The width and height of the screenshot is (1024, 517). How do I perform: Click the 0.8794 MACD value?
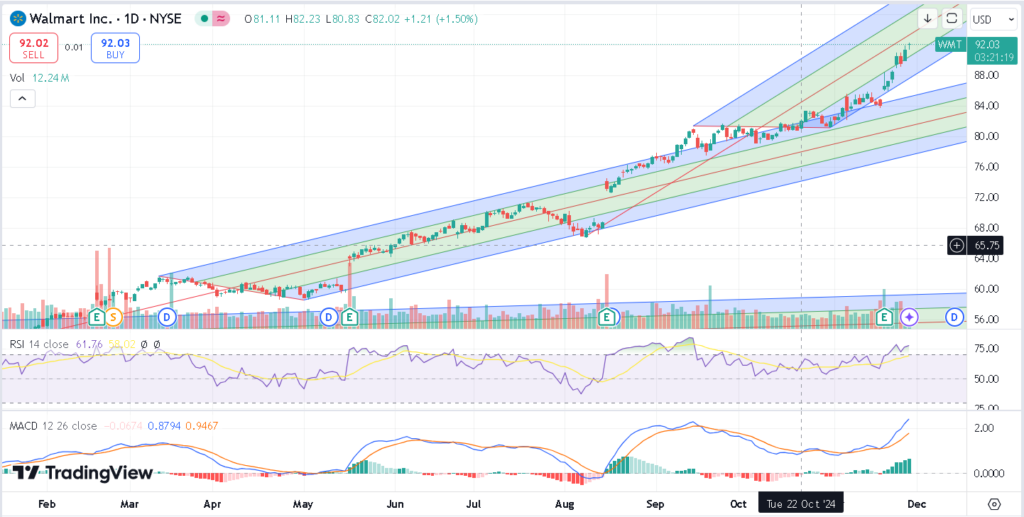[163, 426]
